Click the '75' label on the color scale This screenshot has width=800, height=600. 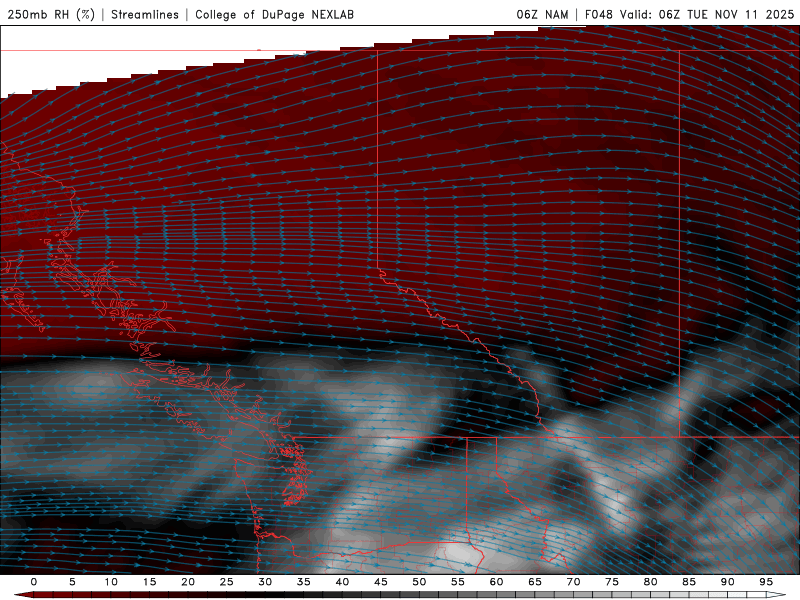(612, 582)
